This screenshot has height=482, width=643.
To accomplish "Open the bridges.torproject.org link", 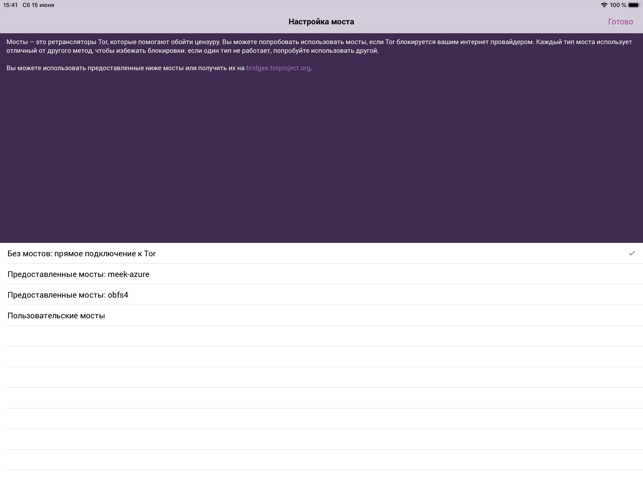I will point(278,68).
